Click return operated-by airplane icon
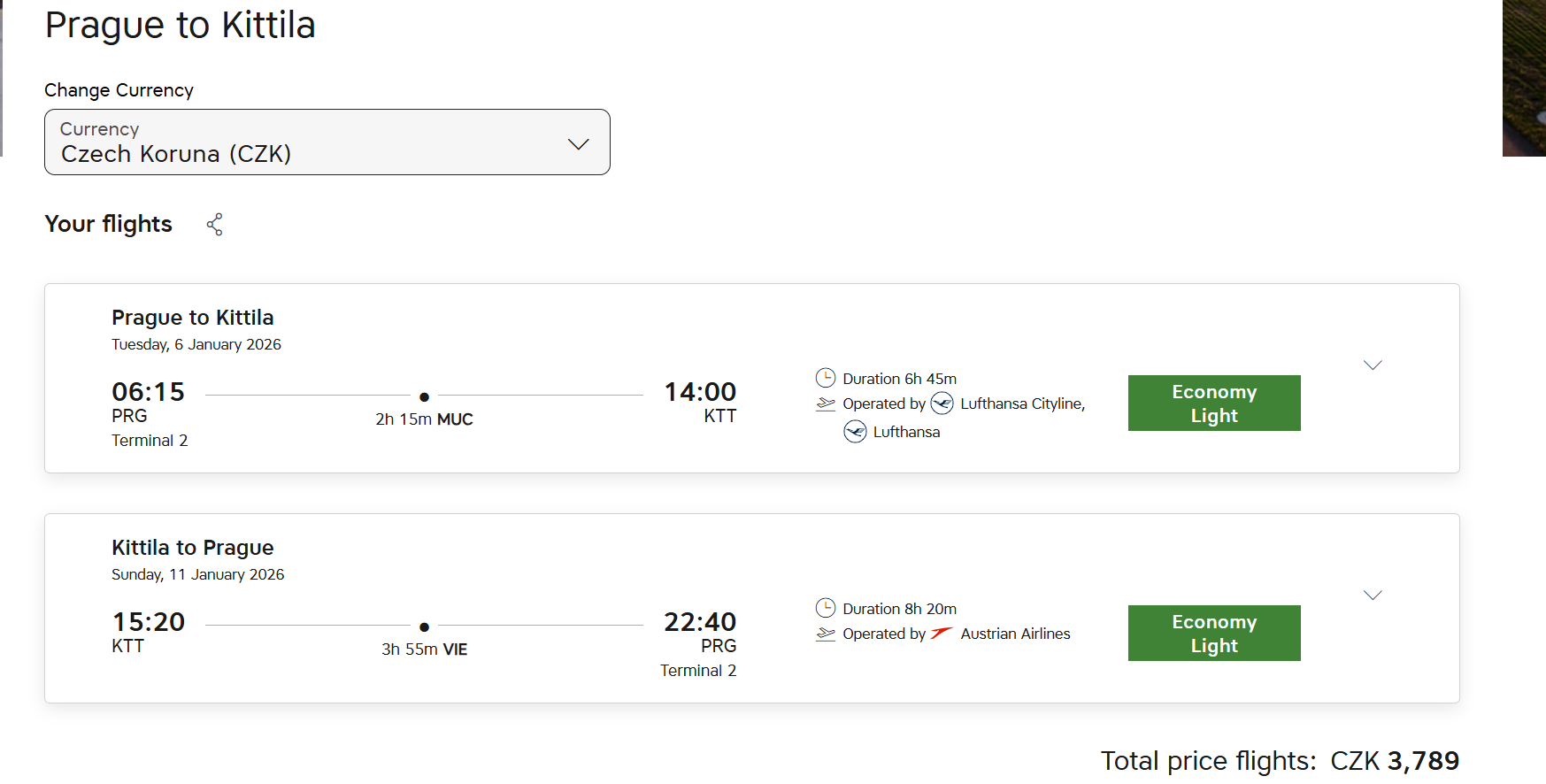The width and height of the screenshot is (1546, 784). coord(825,634)
